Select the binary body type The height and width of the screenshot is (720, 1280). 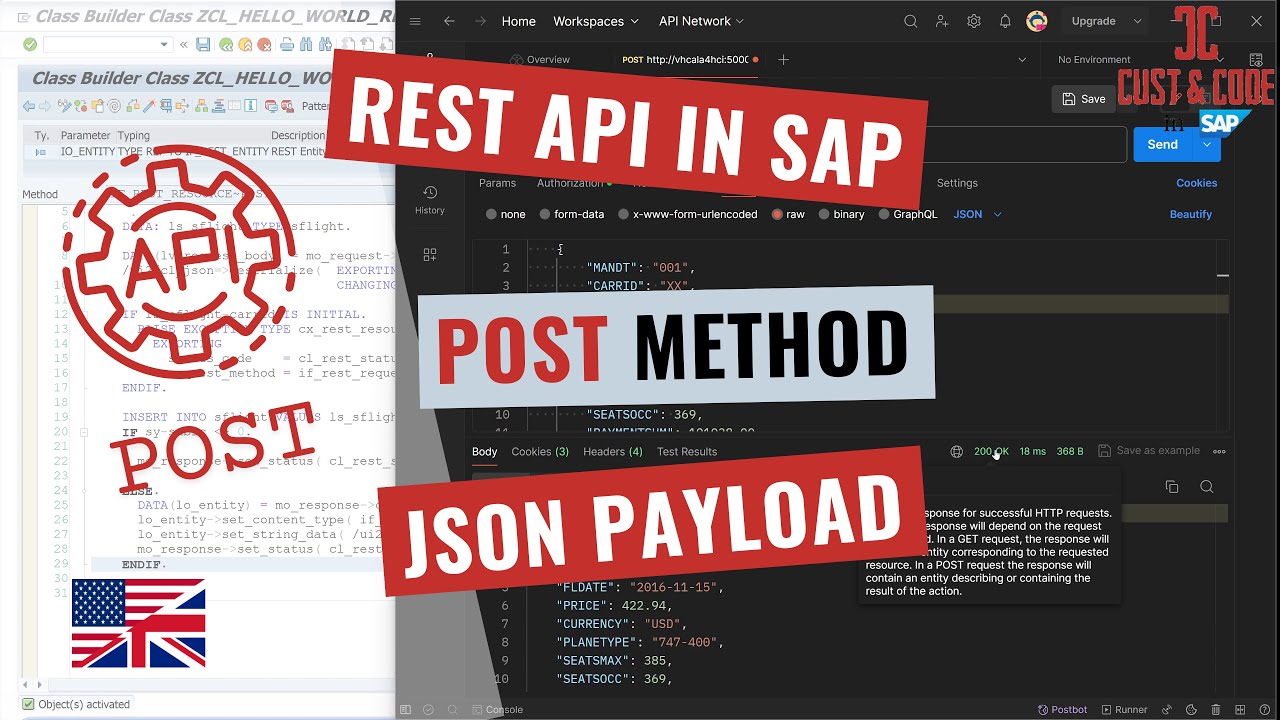pos(841,214)
